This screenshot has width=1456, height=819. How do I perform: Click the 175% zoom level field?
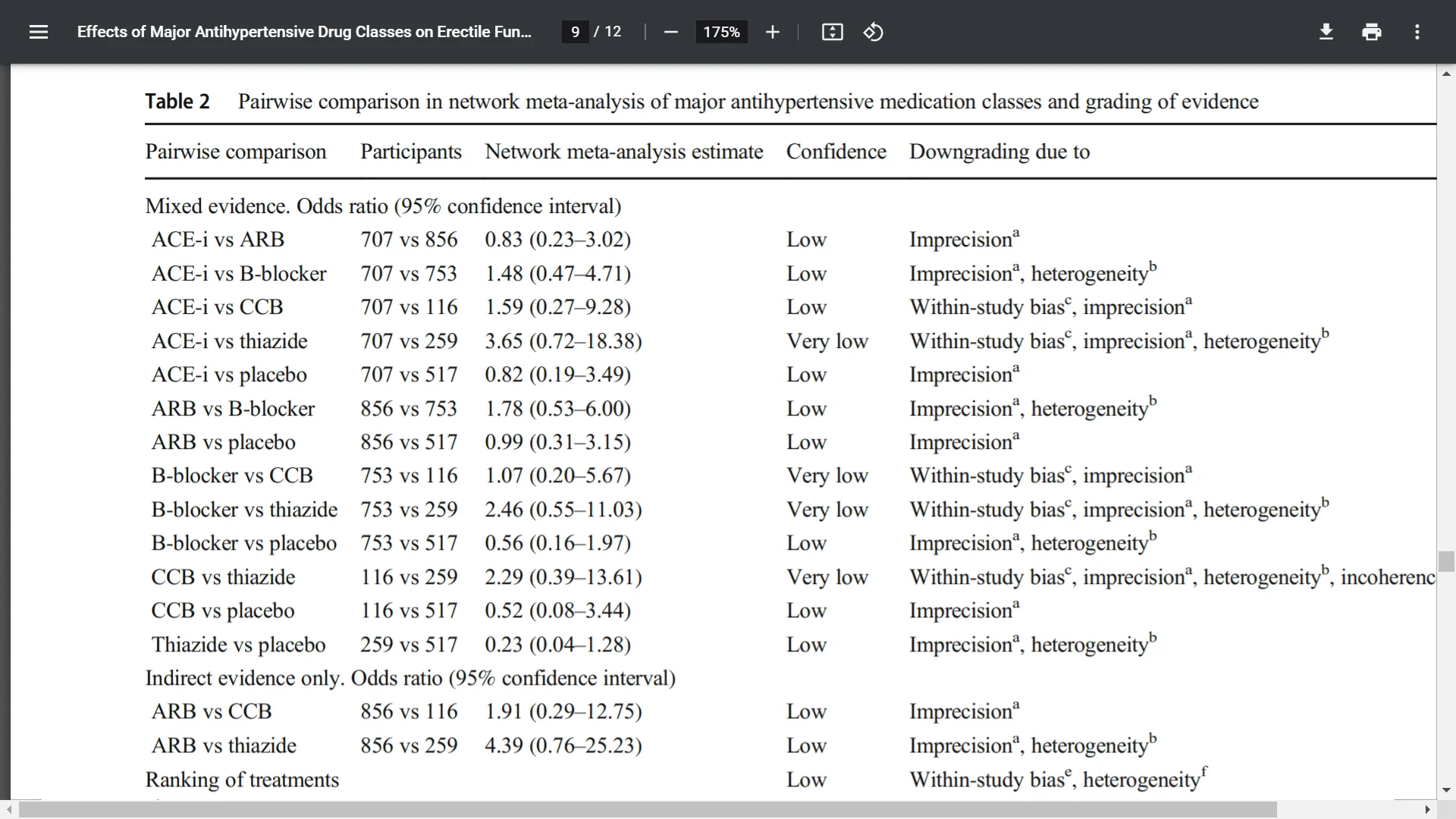(721, 32)
